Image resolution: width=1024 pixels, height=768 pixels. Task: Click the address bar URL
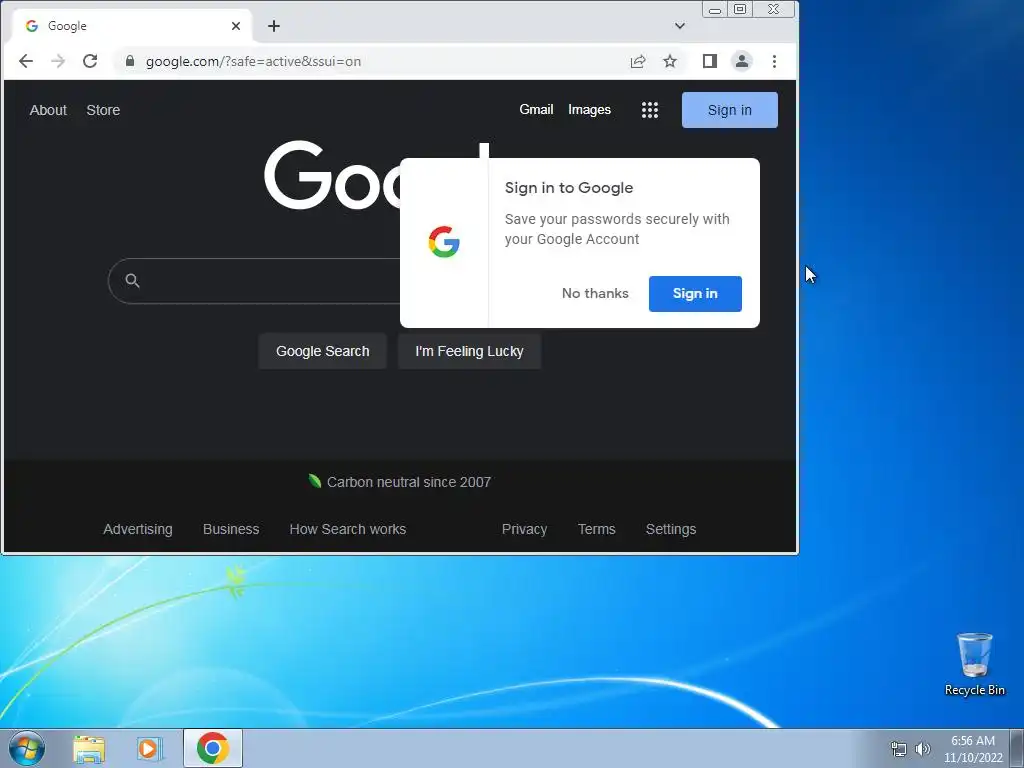pyautogui.click(x=253, y=61)
